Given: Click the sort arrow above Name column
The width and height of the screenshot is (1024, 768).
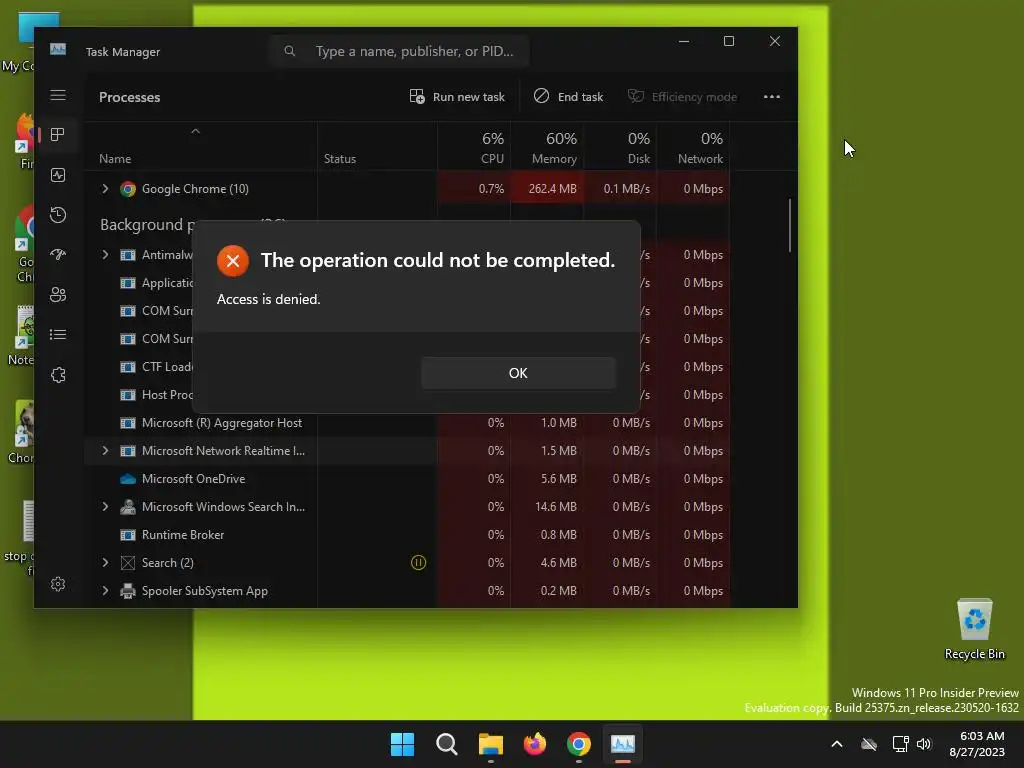Looking at the screenshot, I should tap(195, 131).
